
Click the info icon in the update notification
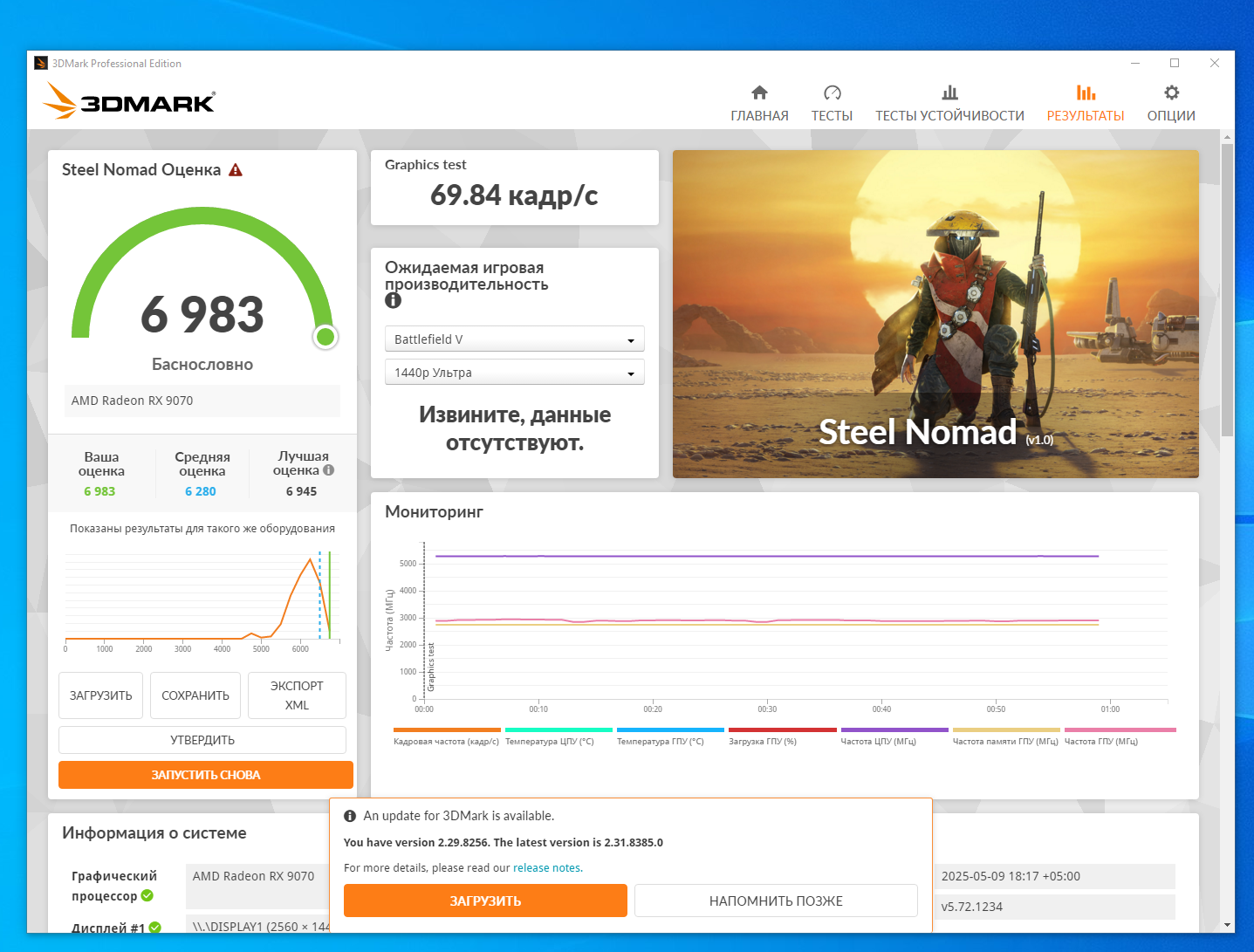tap(350, 816)
